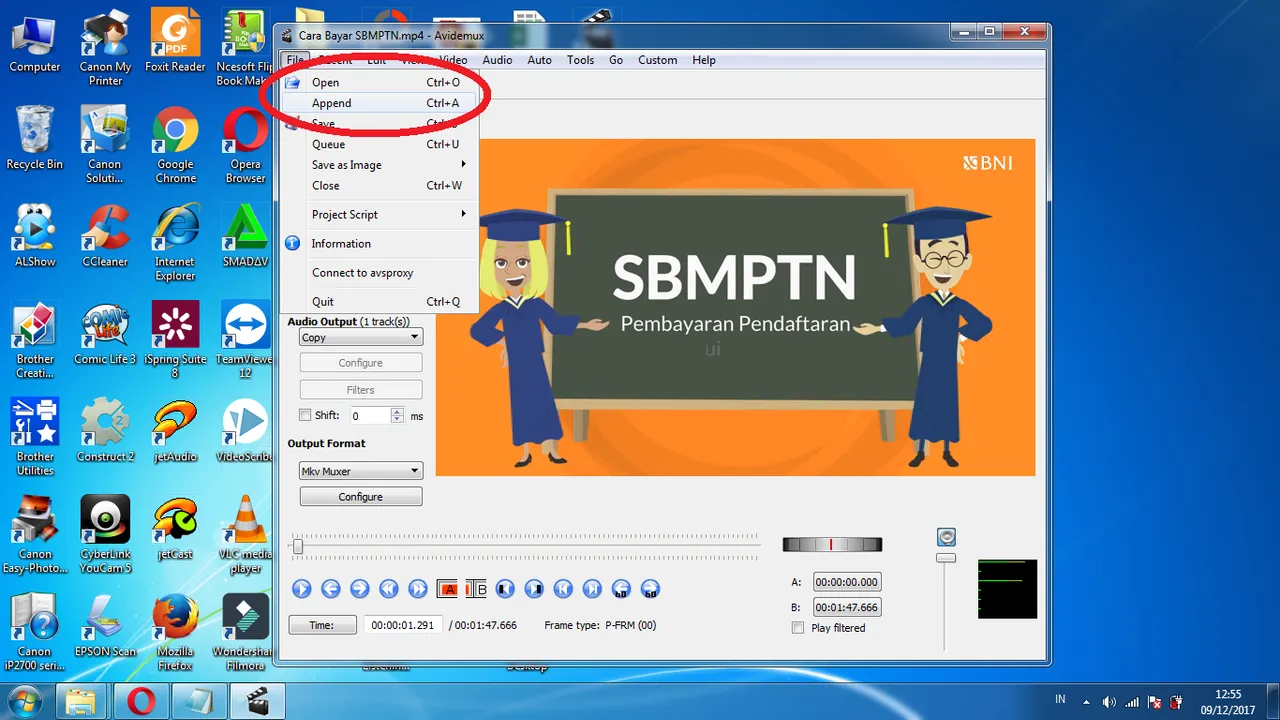Screen dimensions: 1280x720
Task: Click the vertical volume slider handle
Action: click(946, 558)
